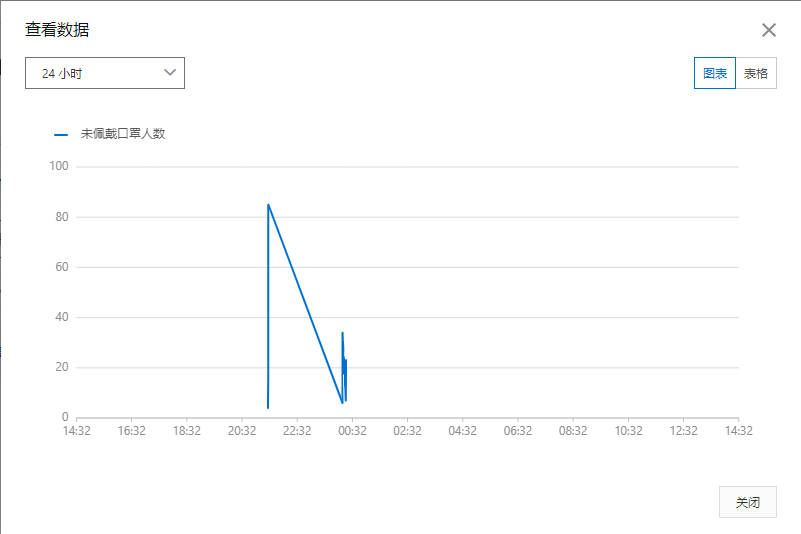
Task: Open the 24 小时 time range dropdown
Action: 104,73
